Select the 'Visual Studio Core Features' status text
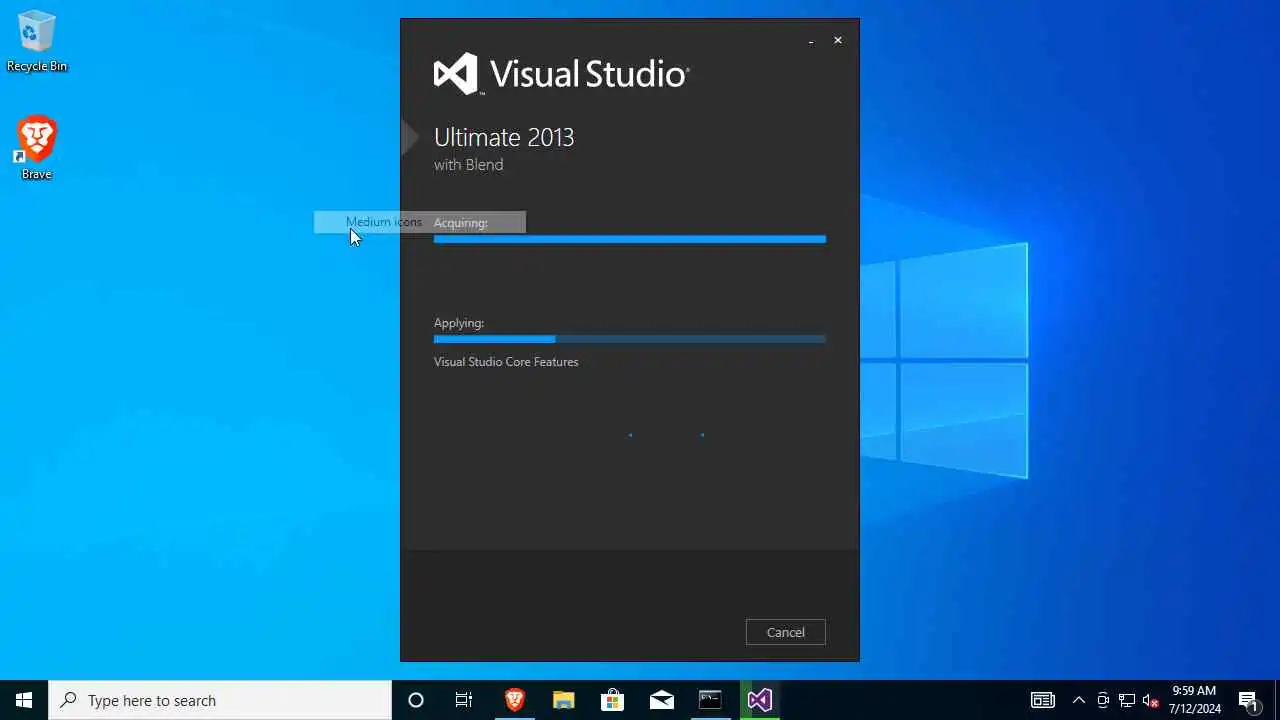This screenshot has height=720, width=1280. [506, 362]
